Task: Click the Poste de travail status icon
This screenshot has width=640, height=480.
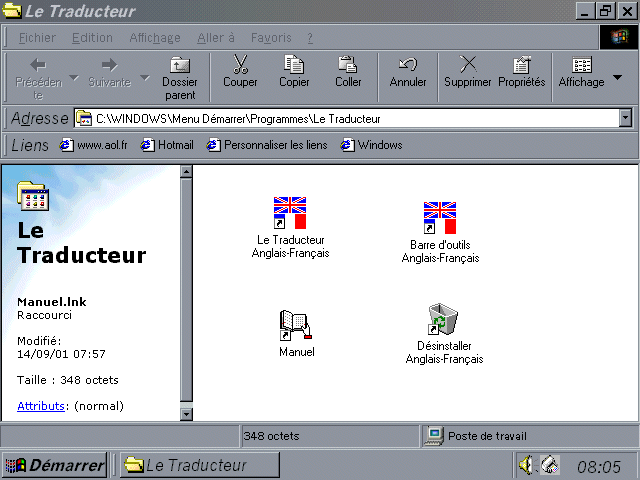Action: tap(434, 436)
